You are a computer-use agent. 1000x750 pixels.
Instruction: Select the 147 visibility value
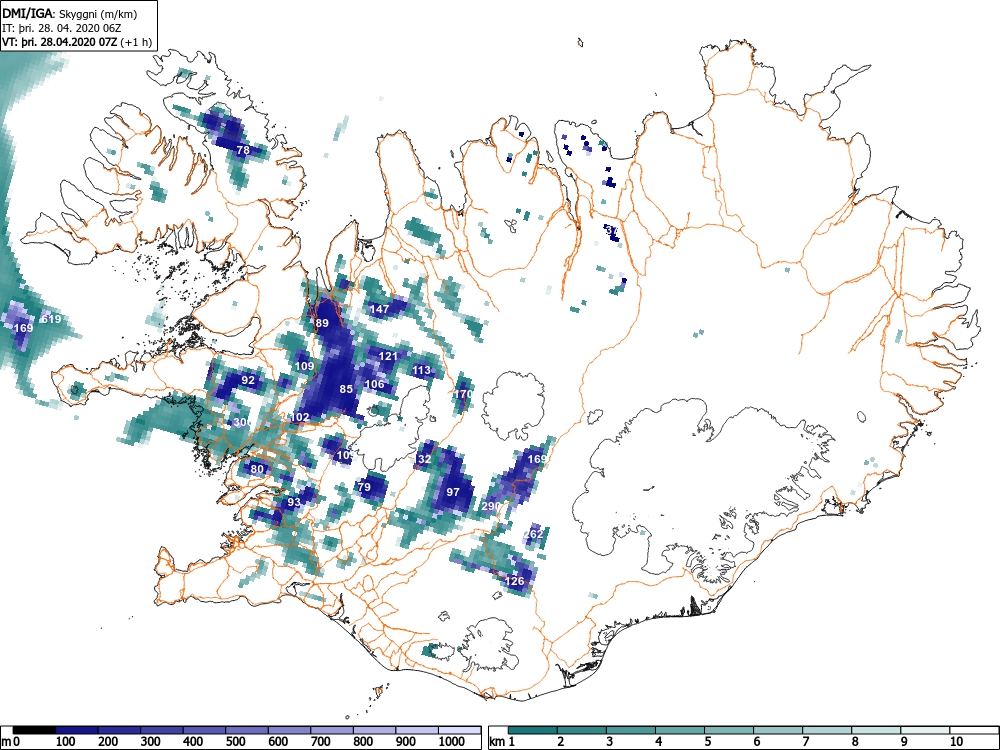tap(379, 309)
